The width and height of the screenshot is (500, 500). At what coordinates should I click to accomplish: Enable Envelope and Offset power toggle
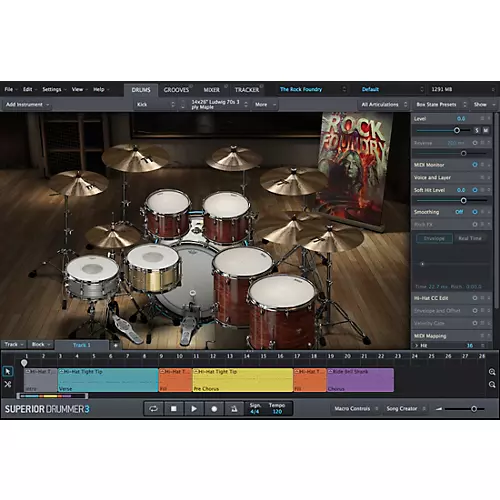point(475,311)
